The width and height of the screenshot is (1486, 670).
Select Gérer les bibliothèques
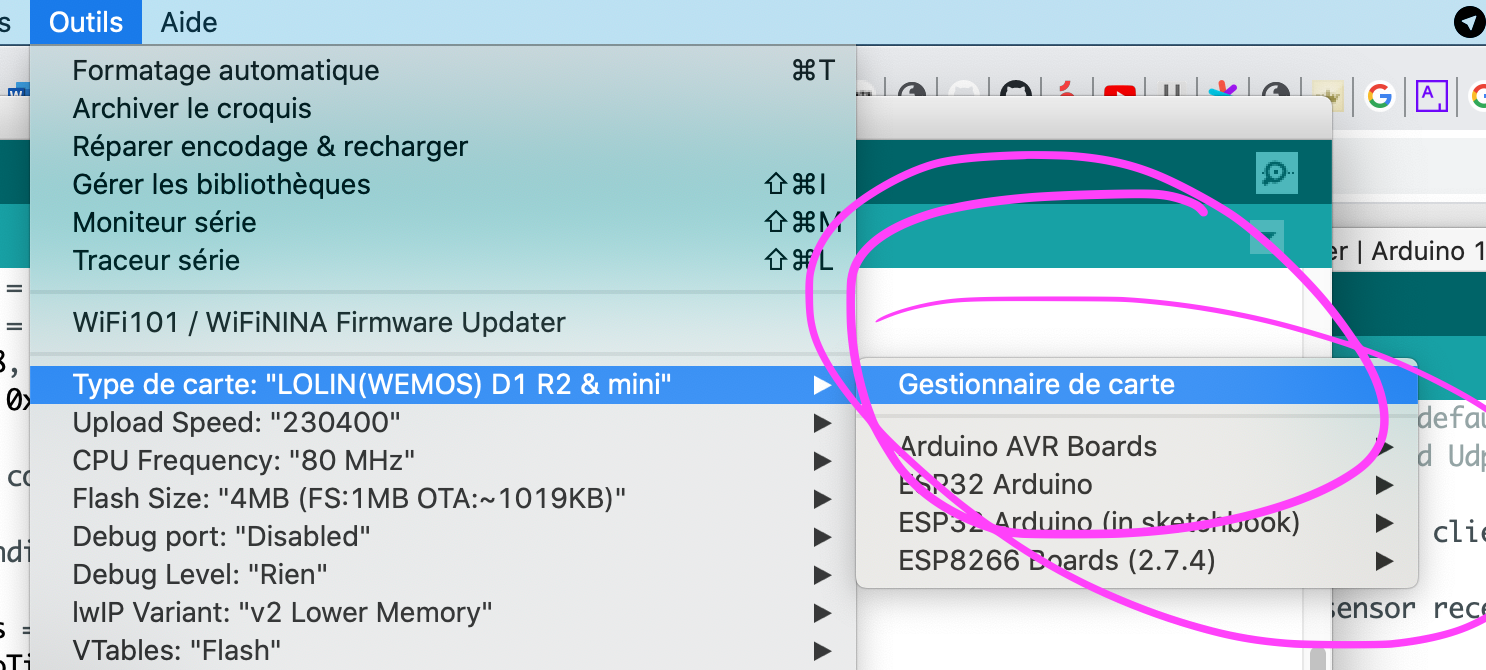(222, 185)
